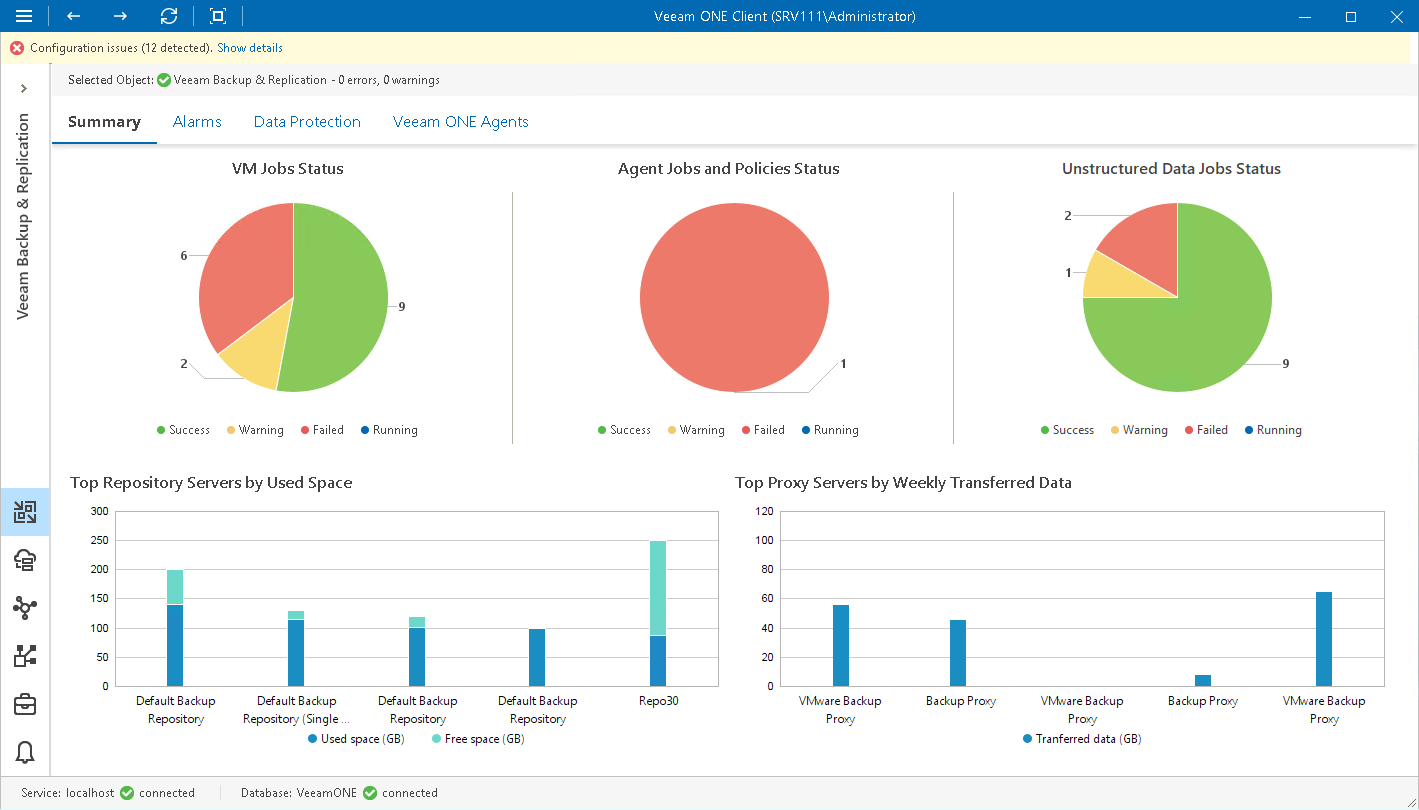Screen dimensions: 1419x810
Task: Navigate forward using the forward arrow
Action: [119, 16]
